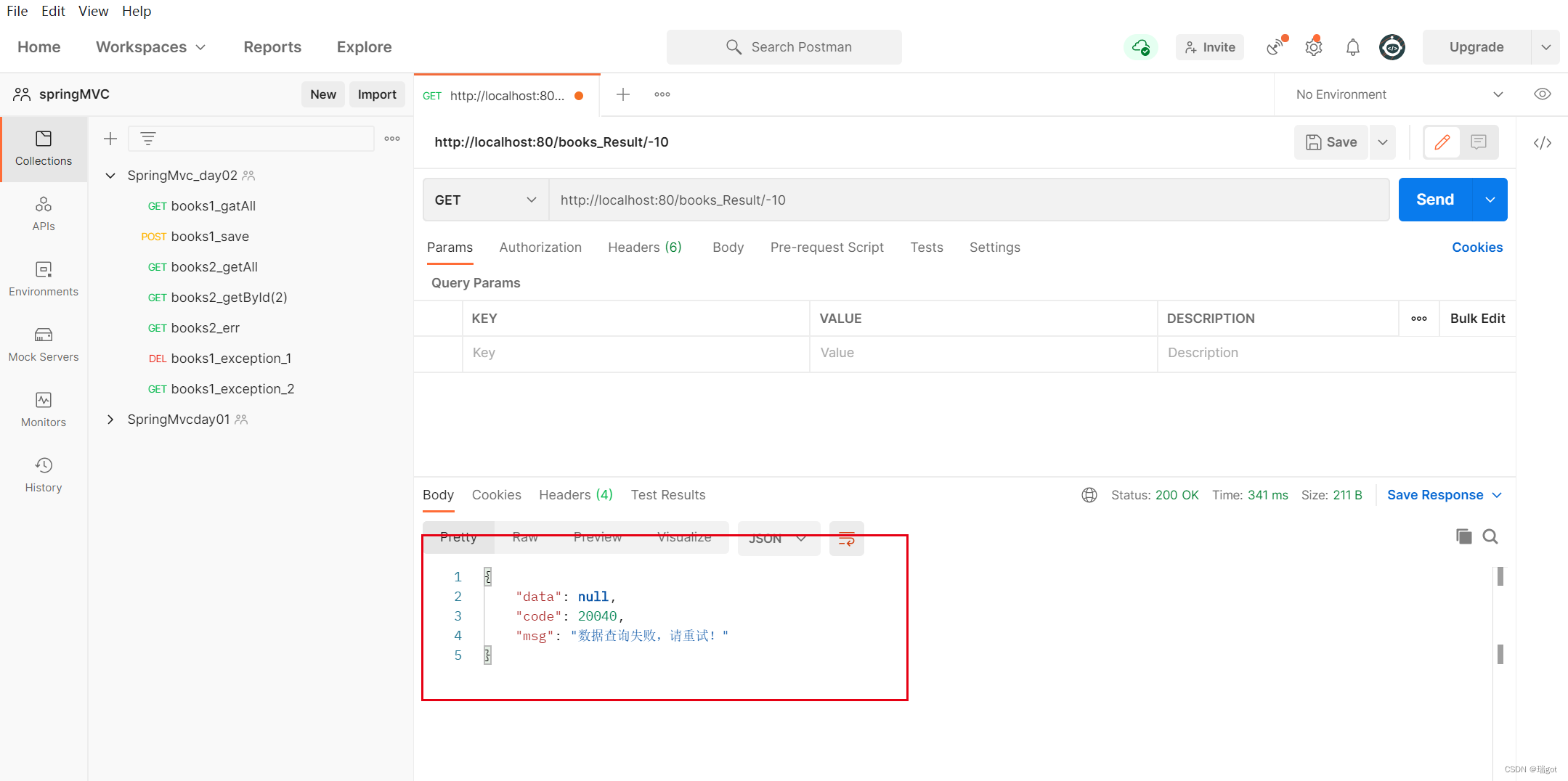
Task: Open the Cookies link
Action: tap(1477, 248)
